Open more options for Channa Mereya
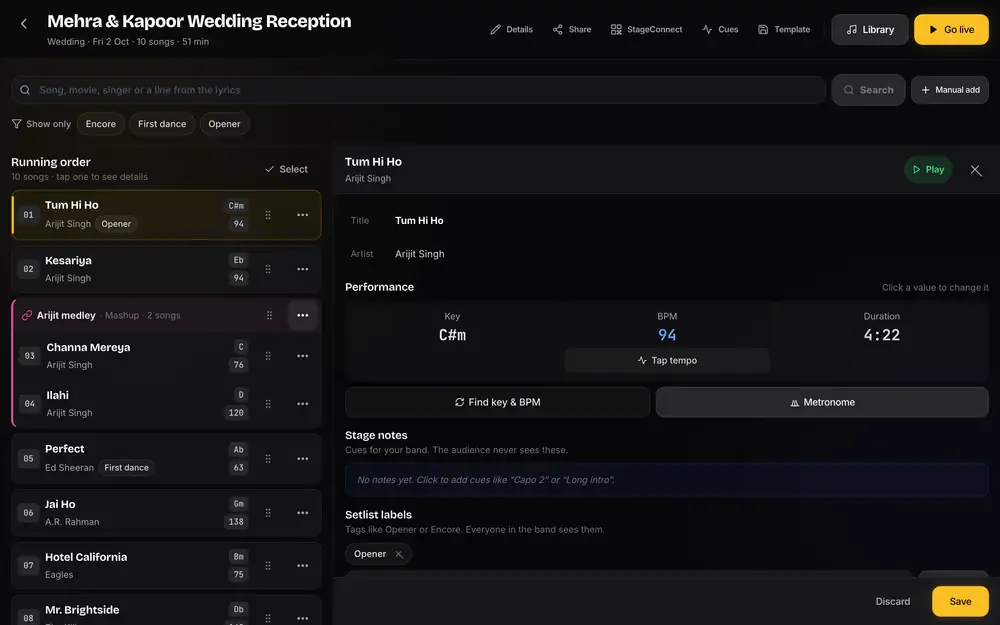1000x625 pixels. pyautogui.click(x=302, y=356)
